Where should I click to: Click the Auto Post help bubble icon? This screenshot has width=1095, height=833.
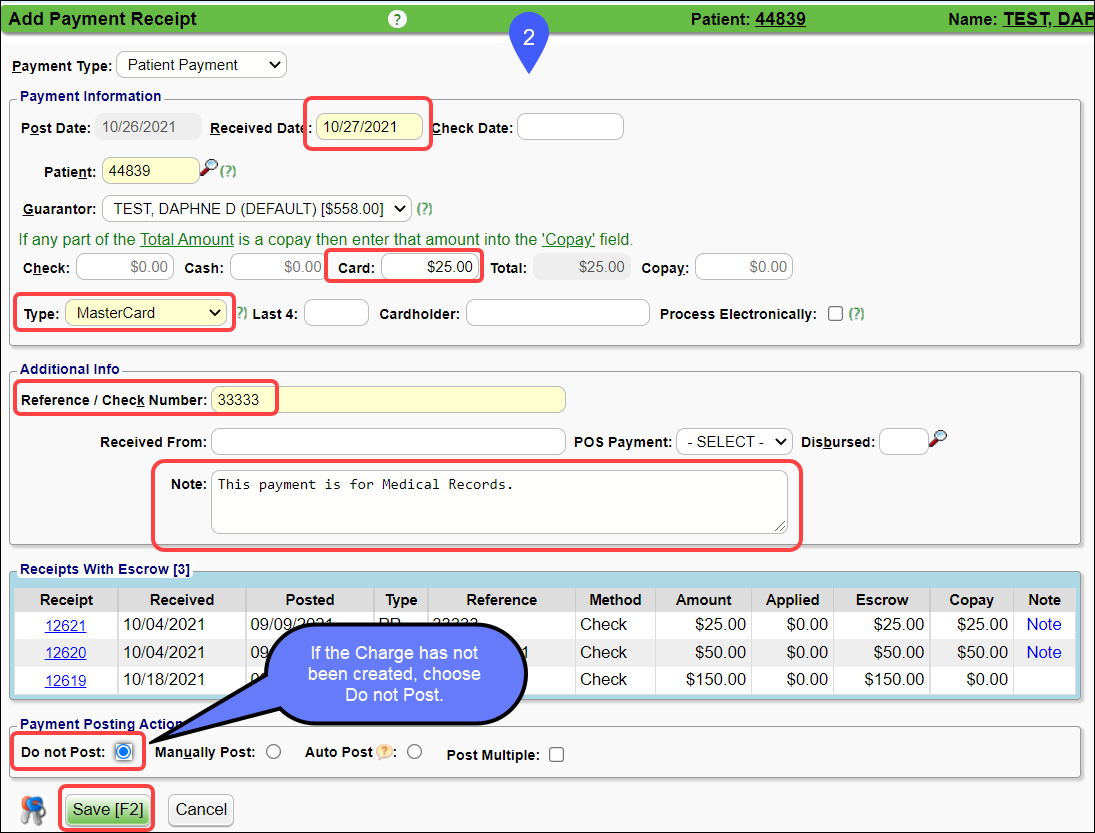pos(383,752)
